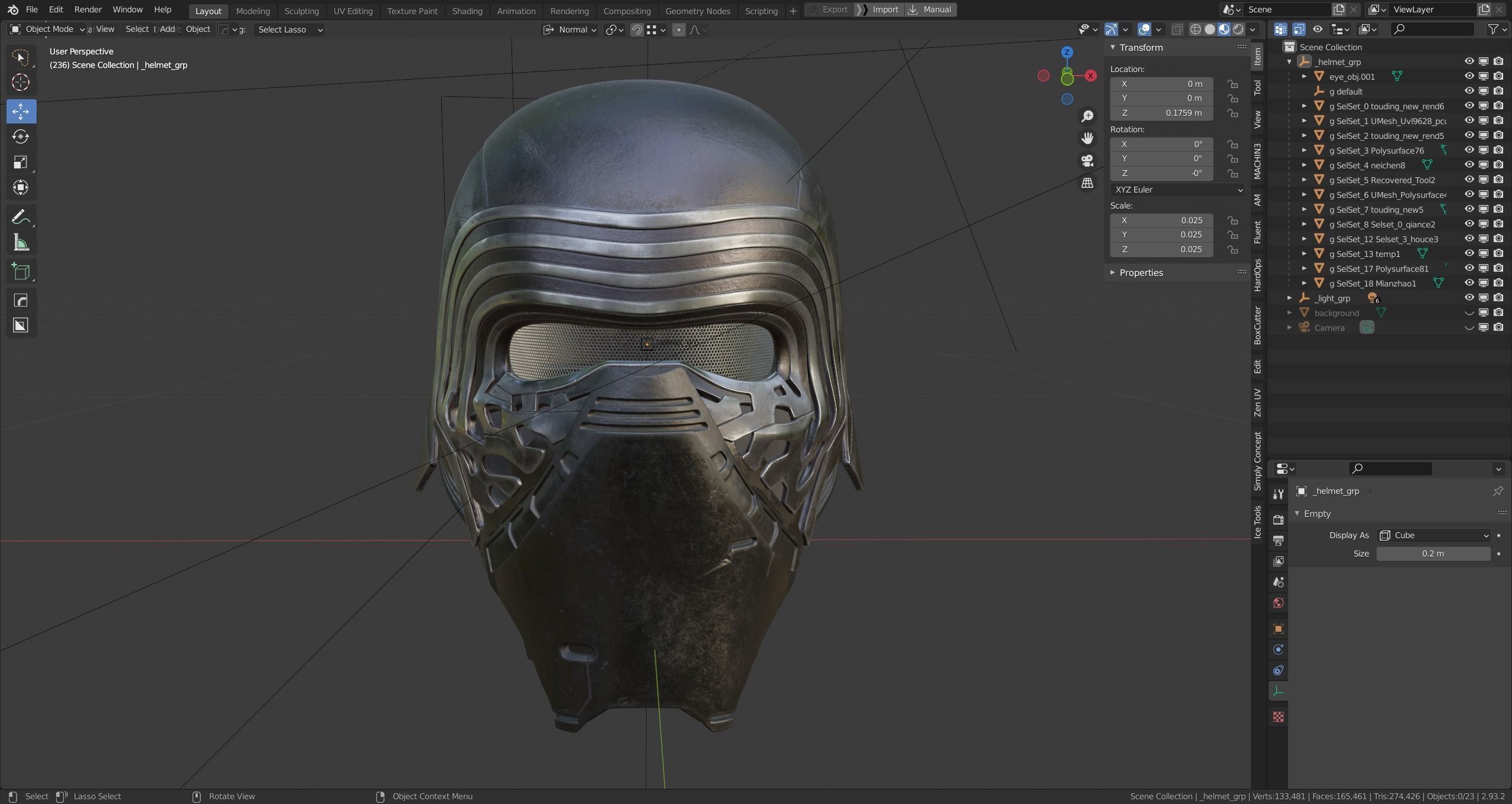Screen dimensions: 1512x804
Task: Open Render properties tab
Action: [x=1278, y=520]
